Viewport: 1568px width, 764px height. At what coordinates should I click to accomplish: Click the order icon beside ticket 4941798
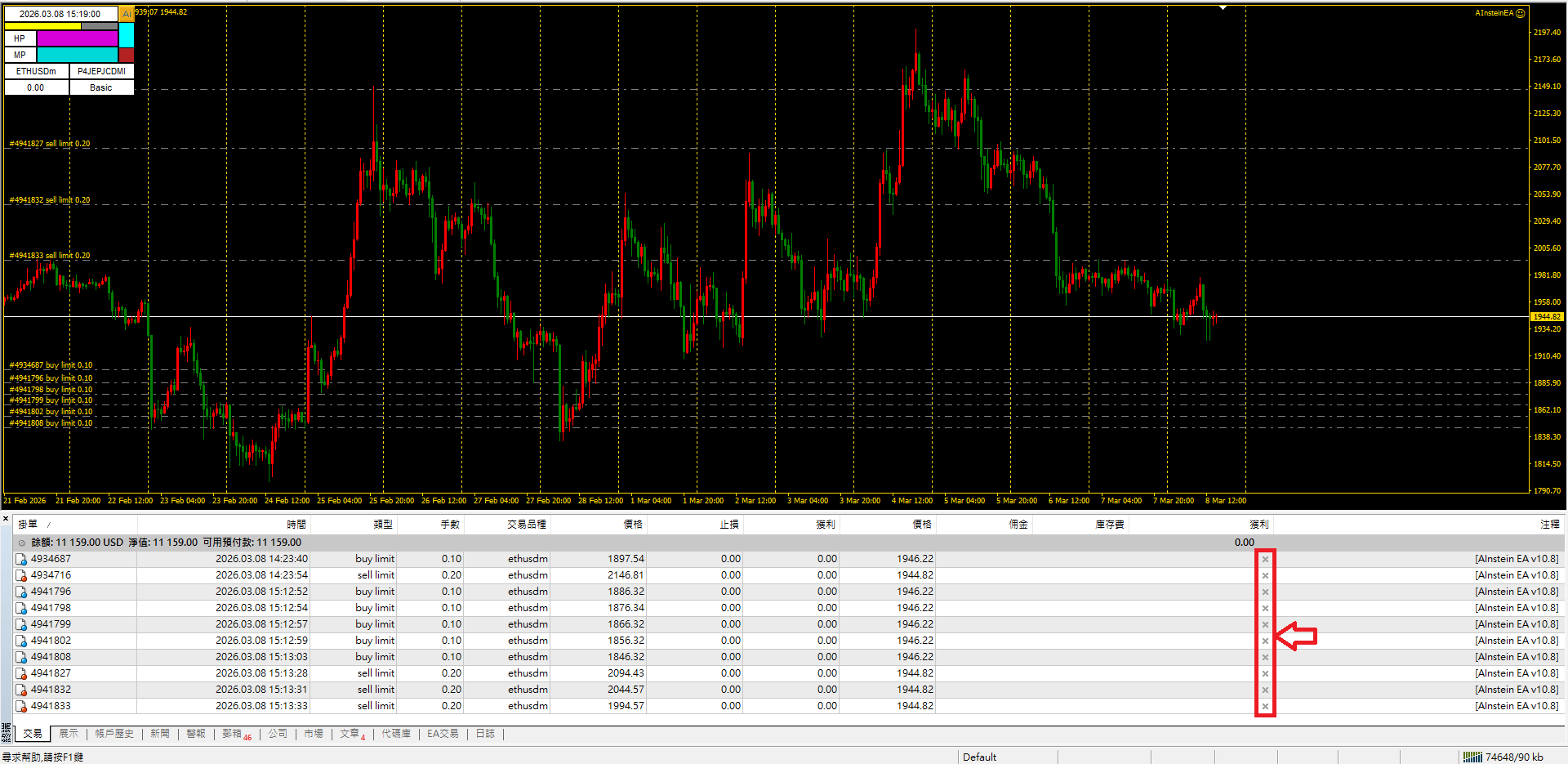click(x=21, y=608)
